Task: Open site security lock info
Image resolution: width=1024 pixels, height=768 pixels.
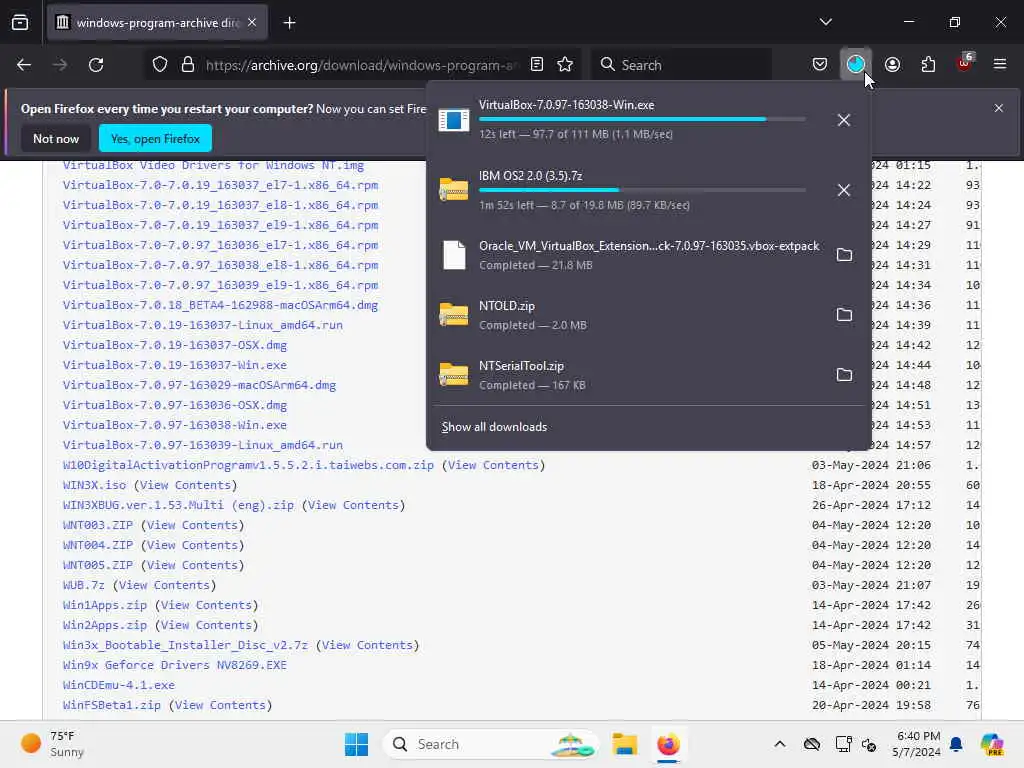Action: coord(188,65)
